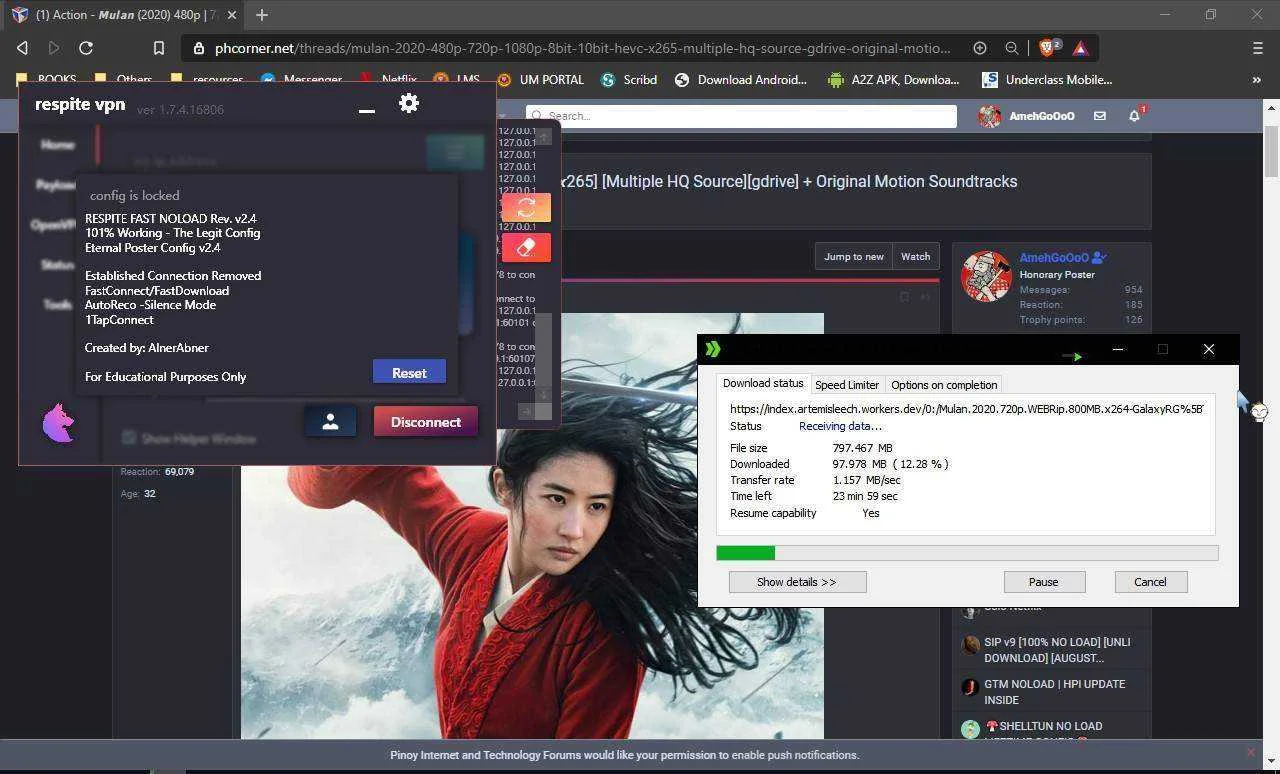Open SIP v9 100% NO LOAD thread

click(x=1057, y=650)
